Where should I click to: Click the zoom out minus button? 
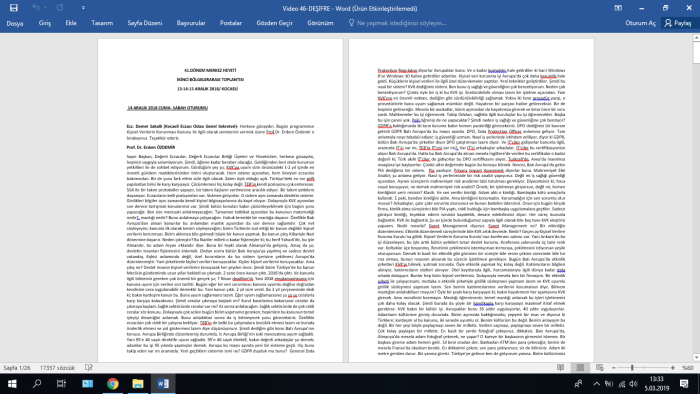click(614, 368)
